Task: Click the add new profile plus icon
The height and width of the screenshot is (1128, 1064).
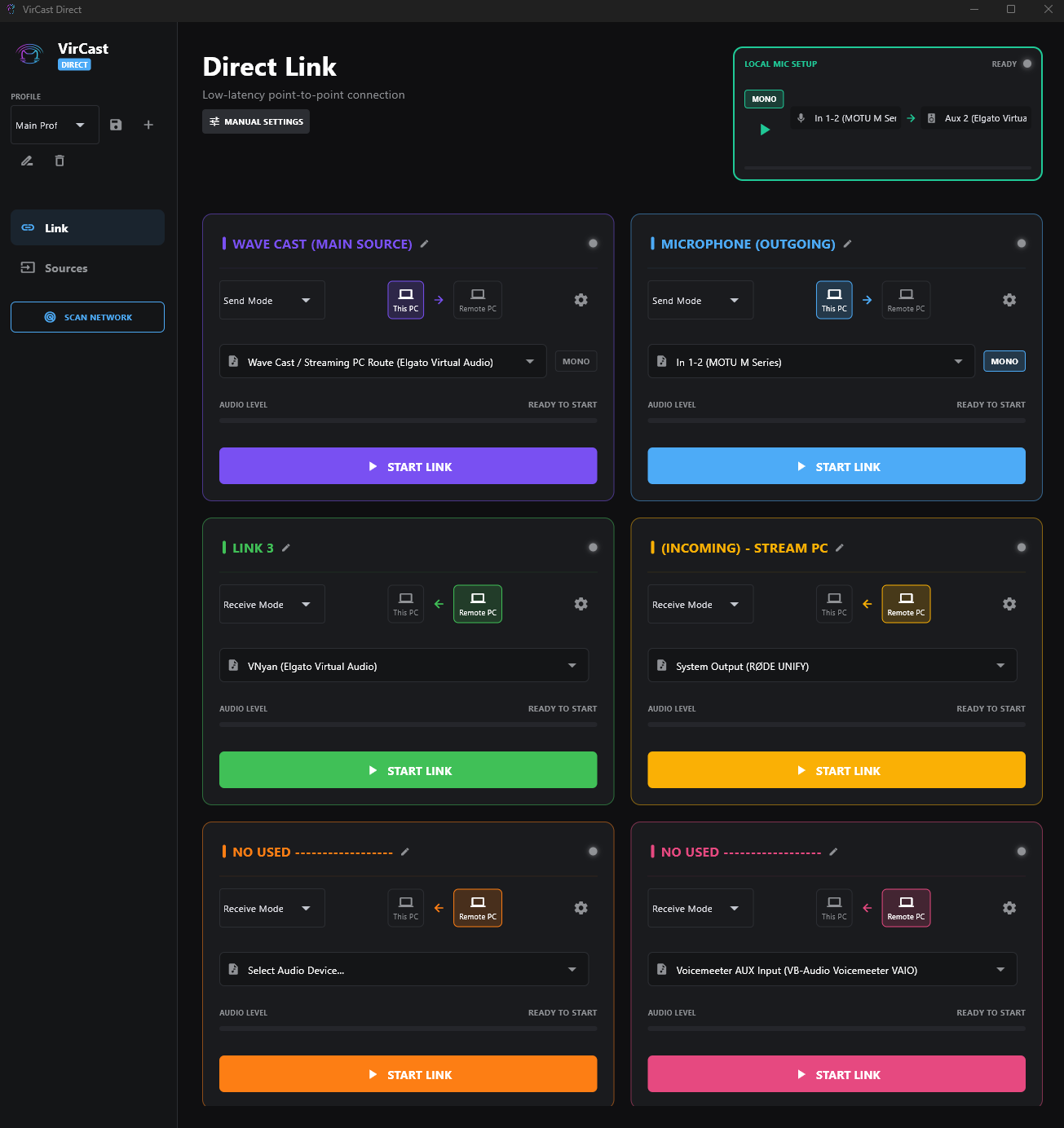Action: [148, 125]
